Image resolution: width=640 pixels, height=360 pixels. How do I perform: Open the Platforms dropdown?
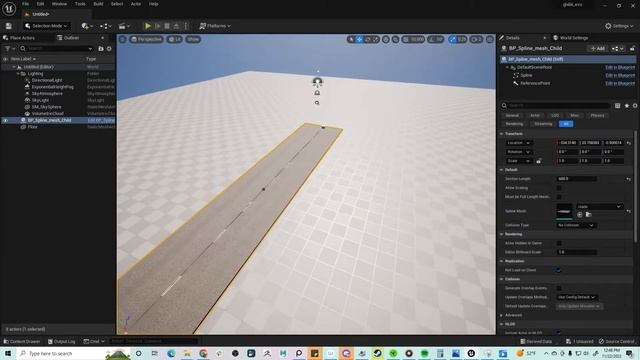coord(215,26)
